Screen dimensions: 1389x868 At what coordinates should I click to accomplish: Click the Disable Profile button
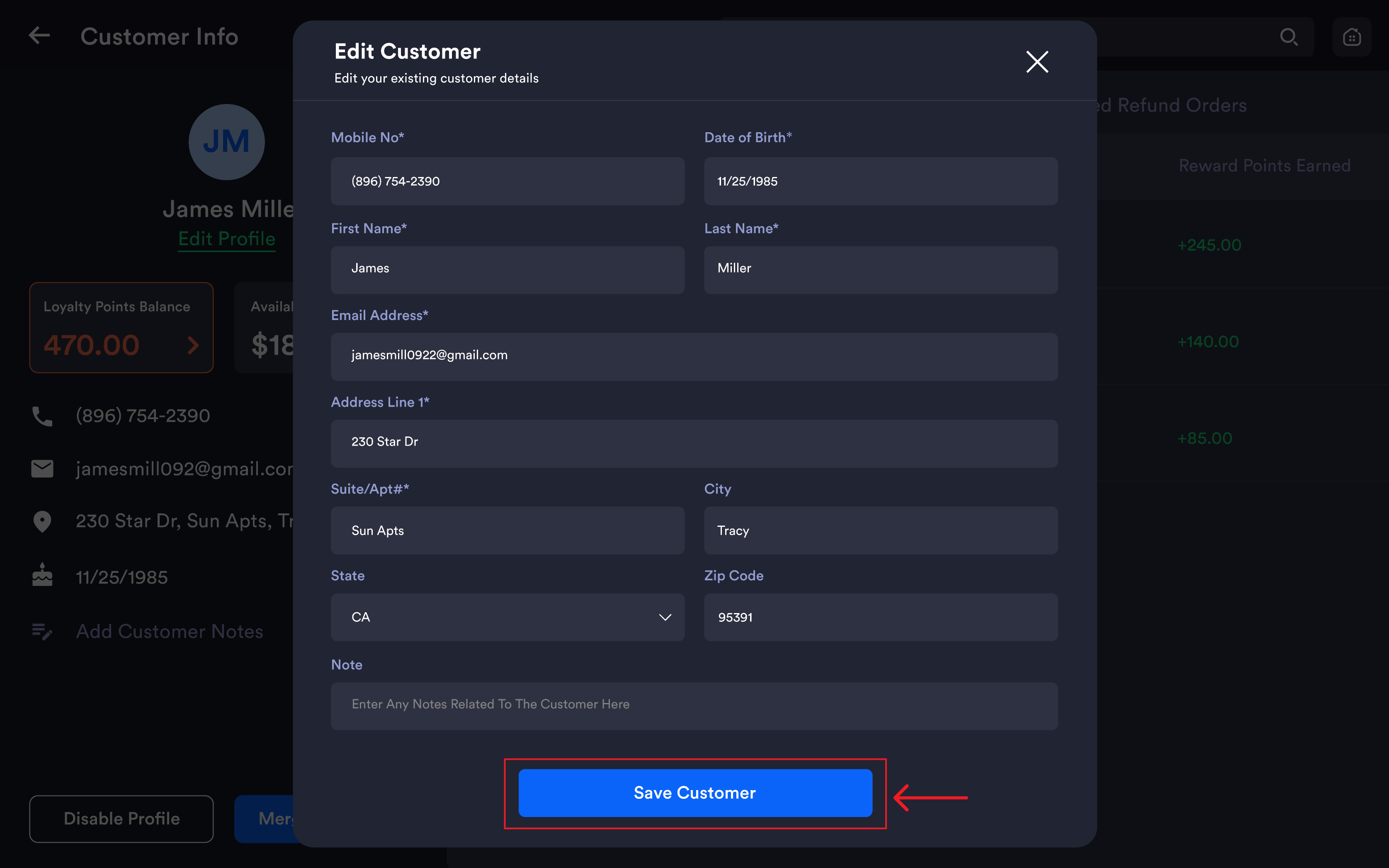[121, 819]
